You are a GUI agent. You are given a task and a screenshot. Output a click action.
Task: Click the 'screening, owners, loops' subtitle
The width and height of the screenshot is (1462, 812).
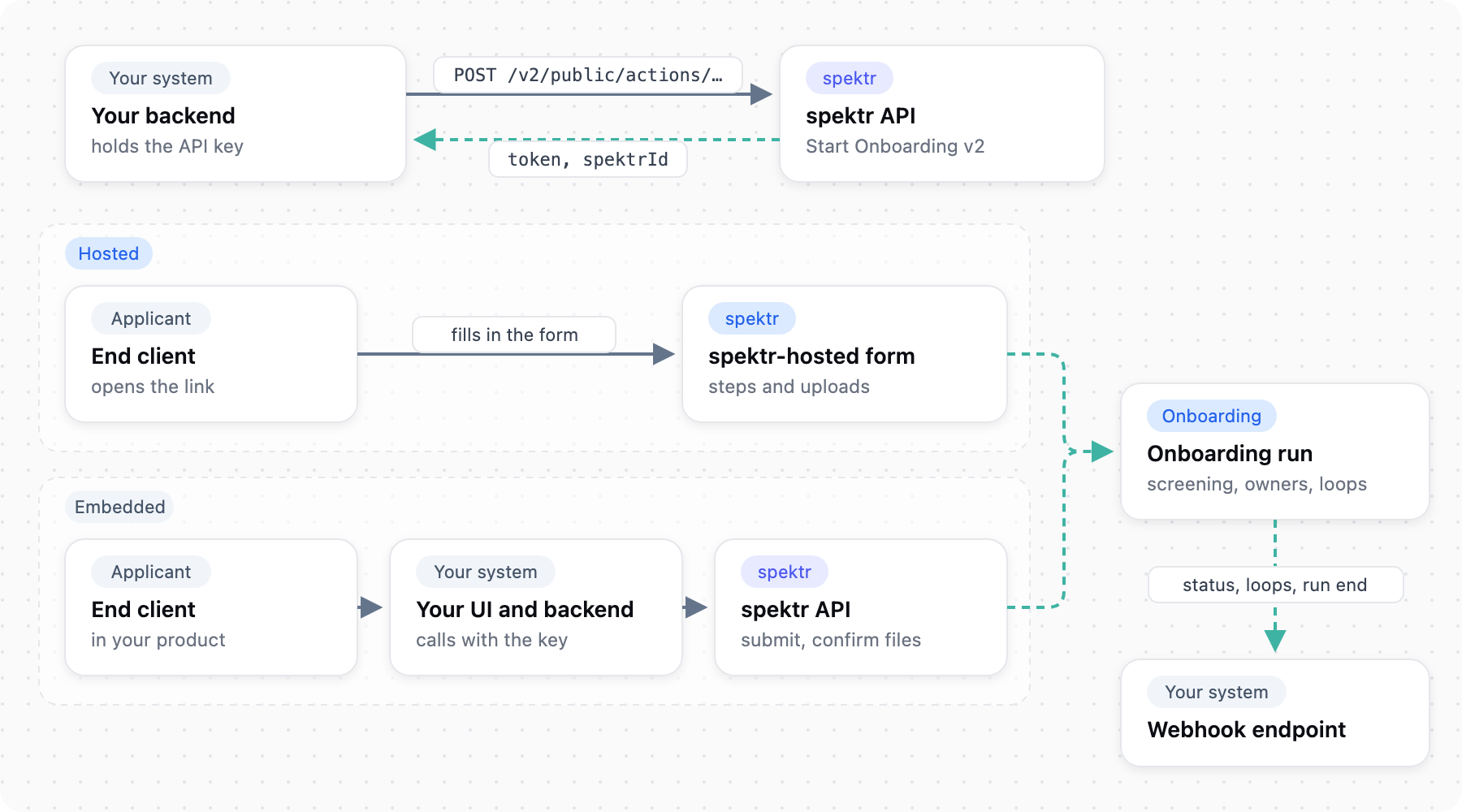pos(1257,484)
